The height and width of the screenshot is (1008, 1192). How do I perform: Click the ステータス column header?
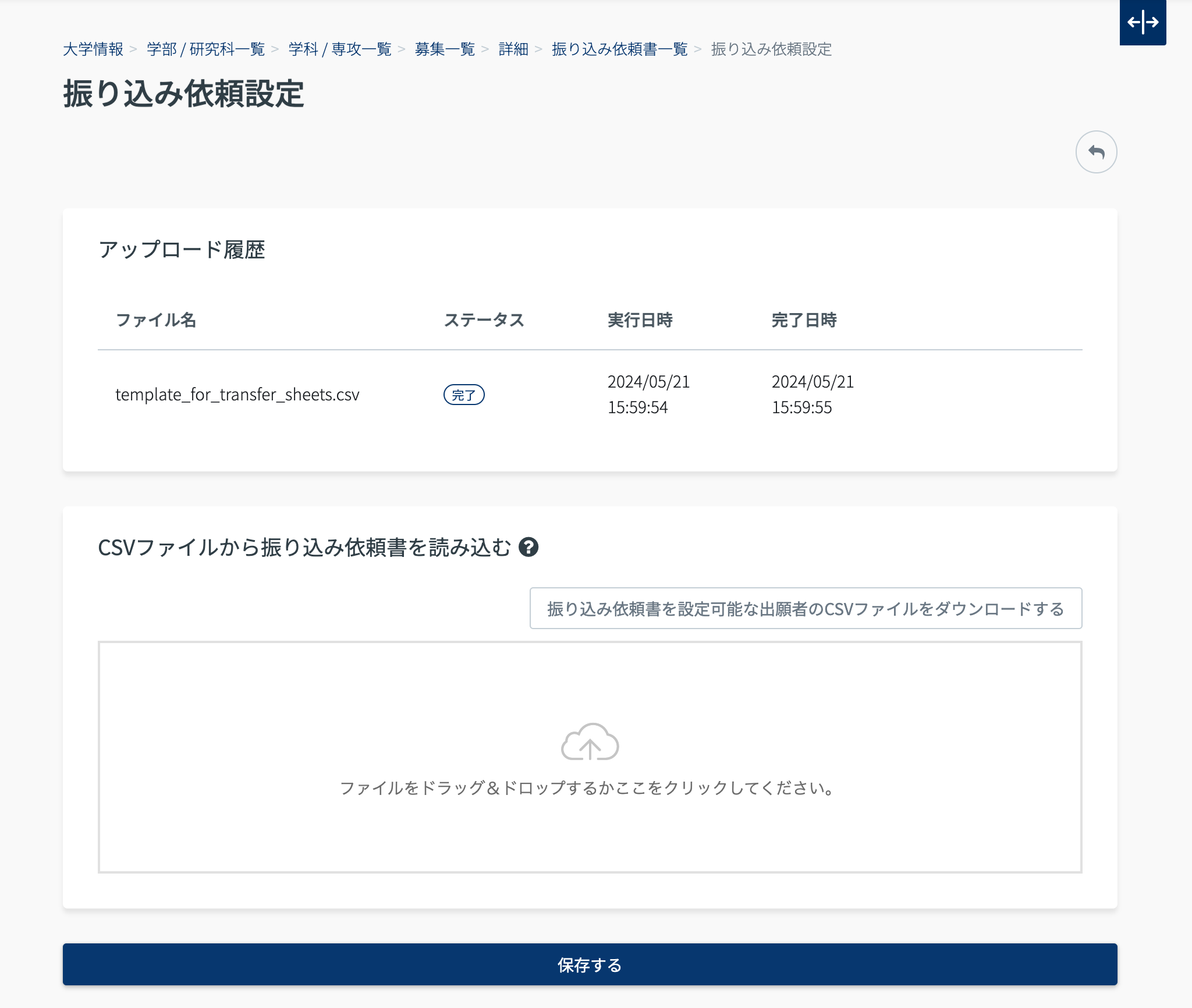pyautogui.click(x=484, y=320)
